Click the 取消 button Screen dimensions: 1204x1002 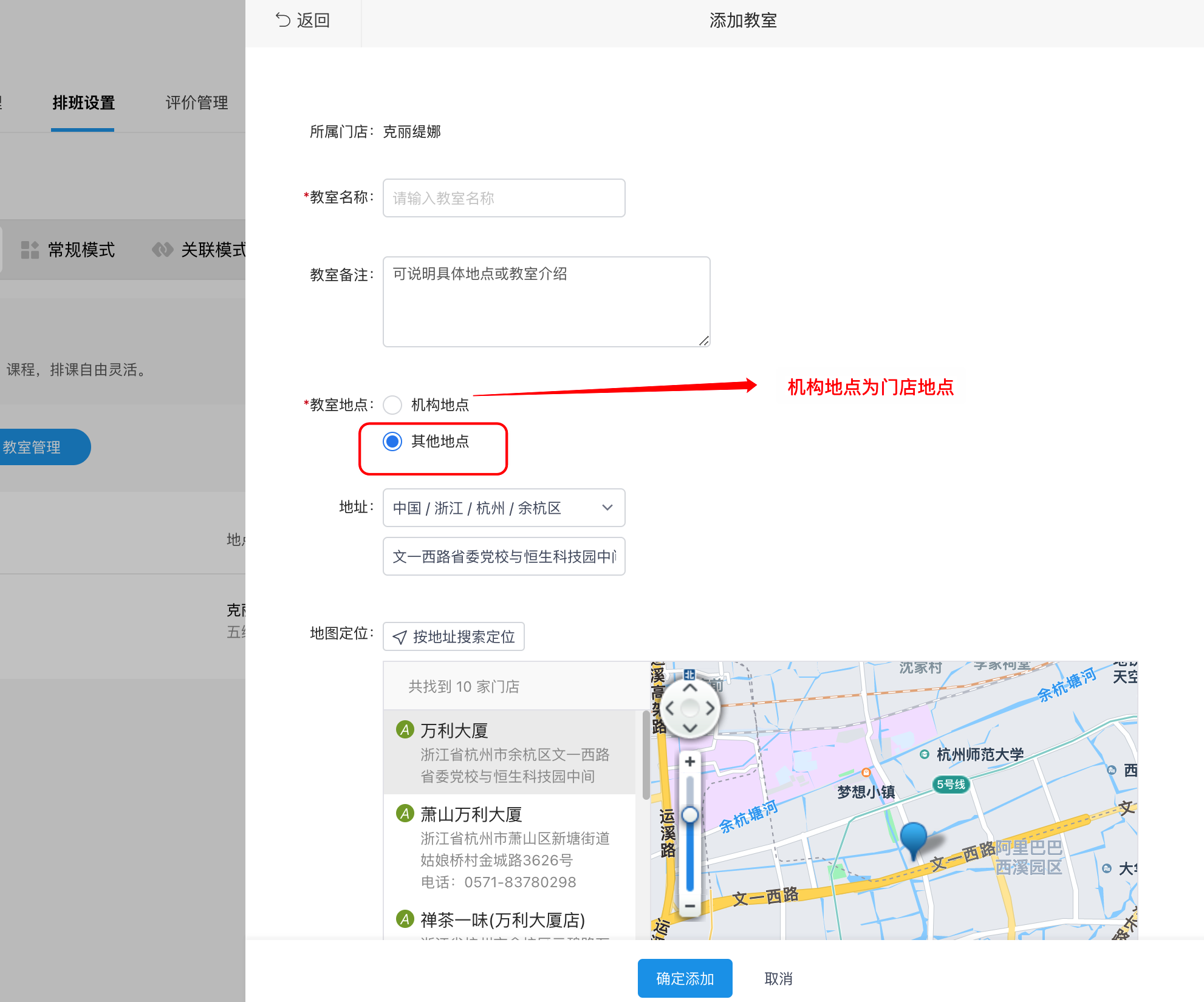pyautogui.click(x=778, y=978)
